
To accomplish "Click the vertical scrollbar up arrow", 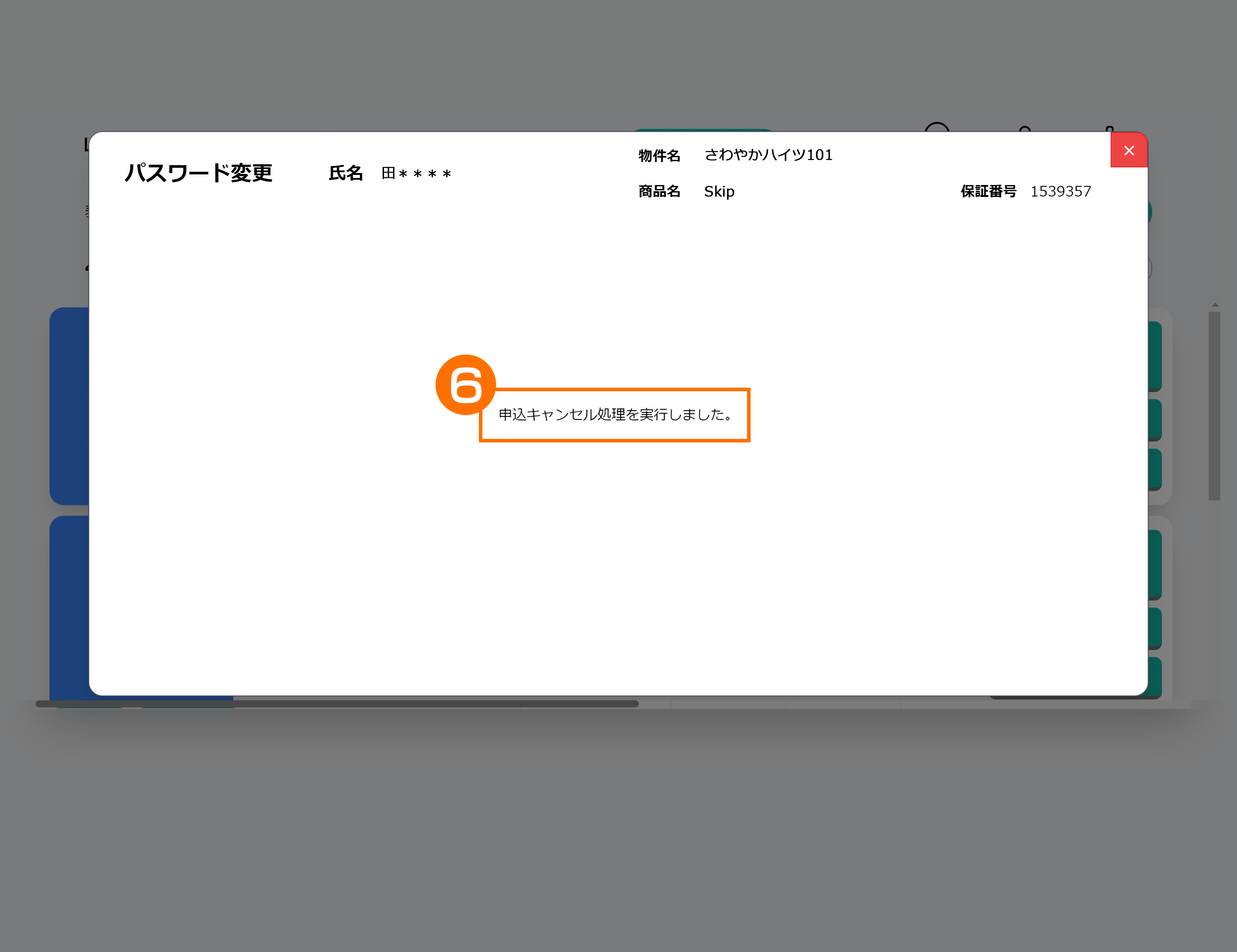I will coord(1215,305).
